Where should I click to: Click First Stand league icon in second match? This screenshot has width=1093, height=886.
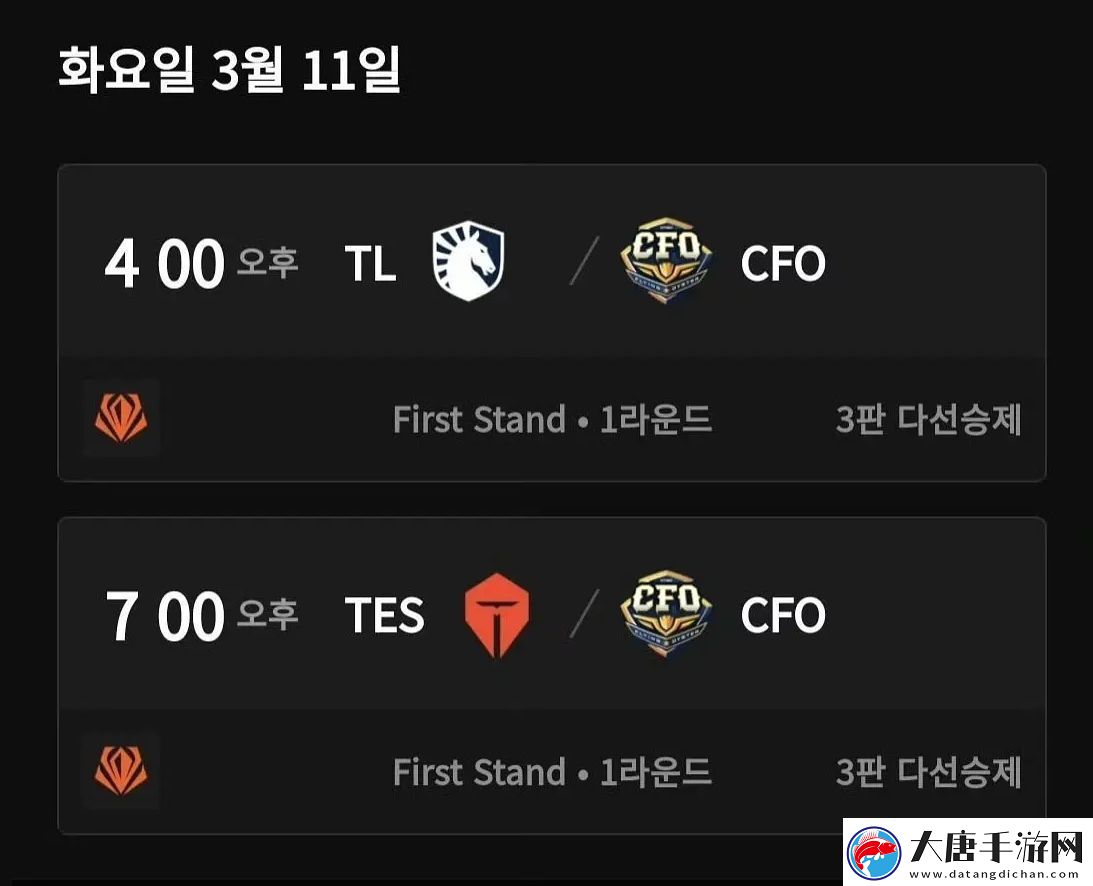[x=121, y=770]
